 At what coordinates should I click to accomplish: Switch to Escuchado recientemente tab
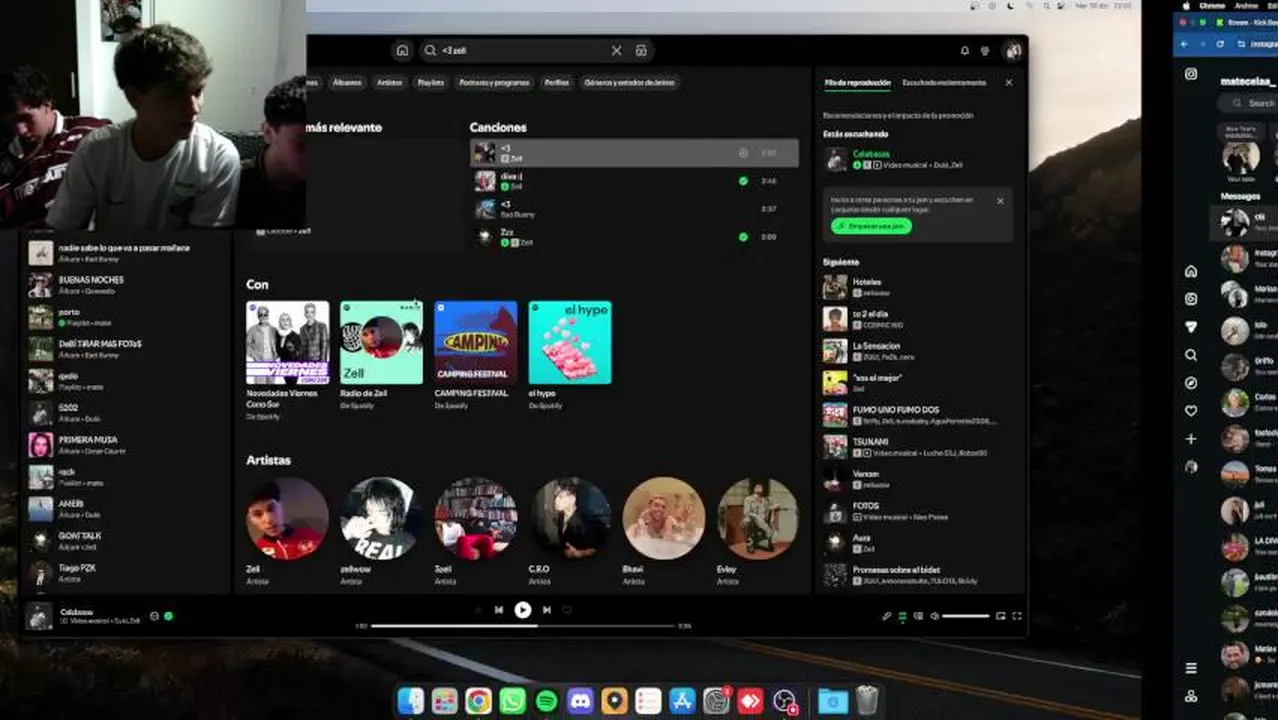point(944,83)
